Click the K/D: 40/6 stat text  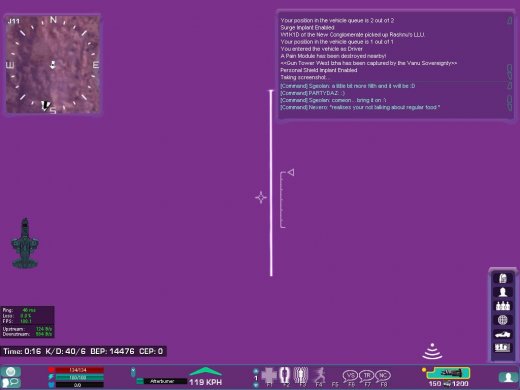(65, 351)
